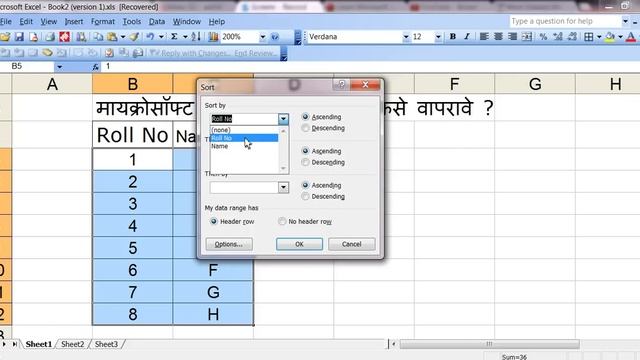Switch to Sheet3 tab
640x360 pixels.
[106, 344]
